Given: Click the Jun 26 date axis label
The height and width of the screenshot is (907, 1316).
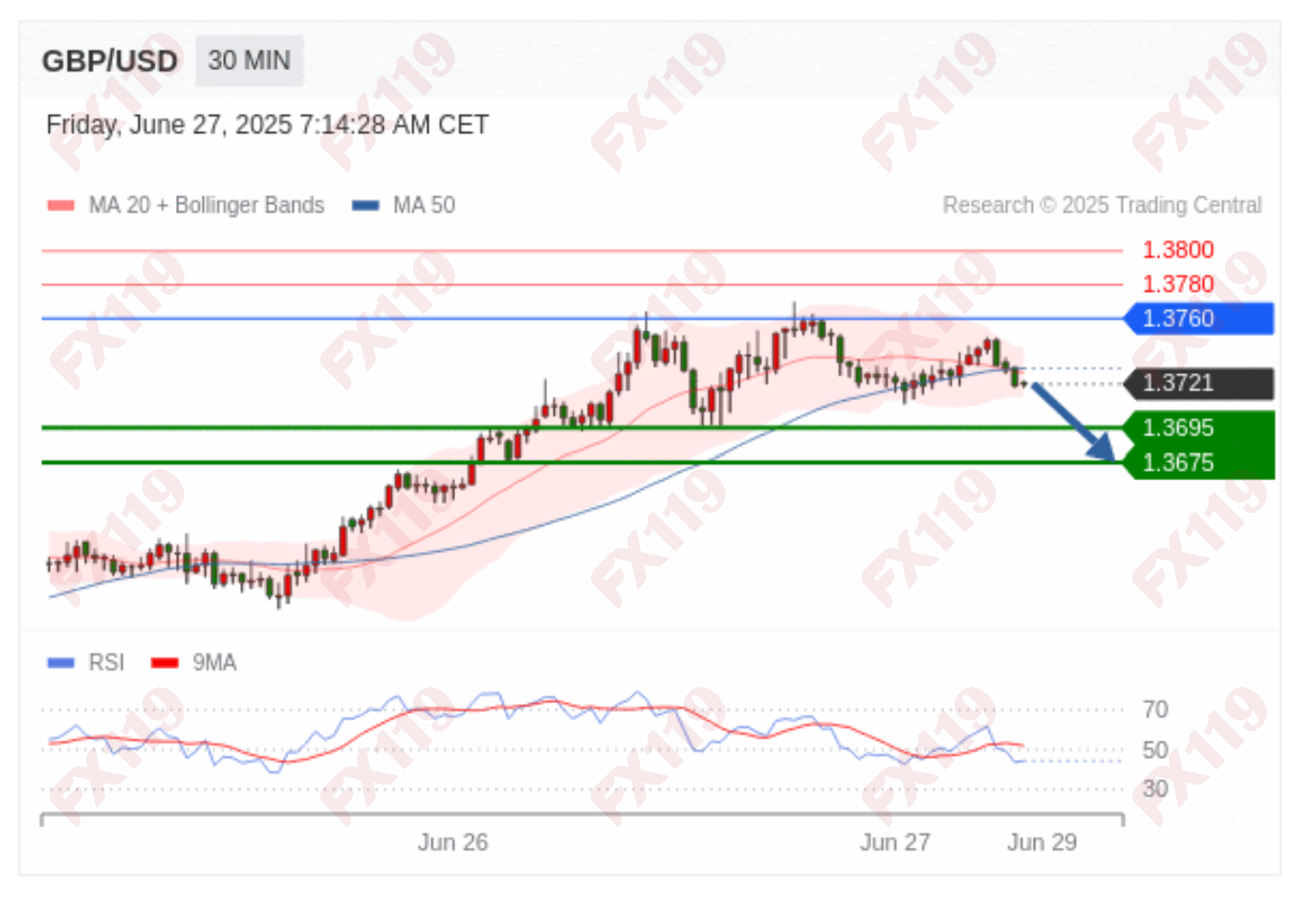Looking at the screenshot, I should point(452,843).
